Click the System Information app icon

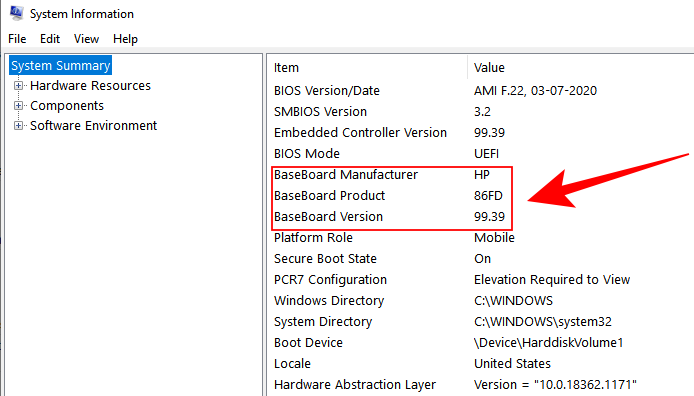(16, 13)
